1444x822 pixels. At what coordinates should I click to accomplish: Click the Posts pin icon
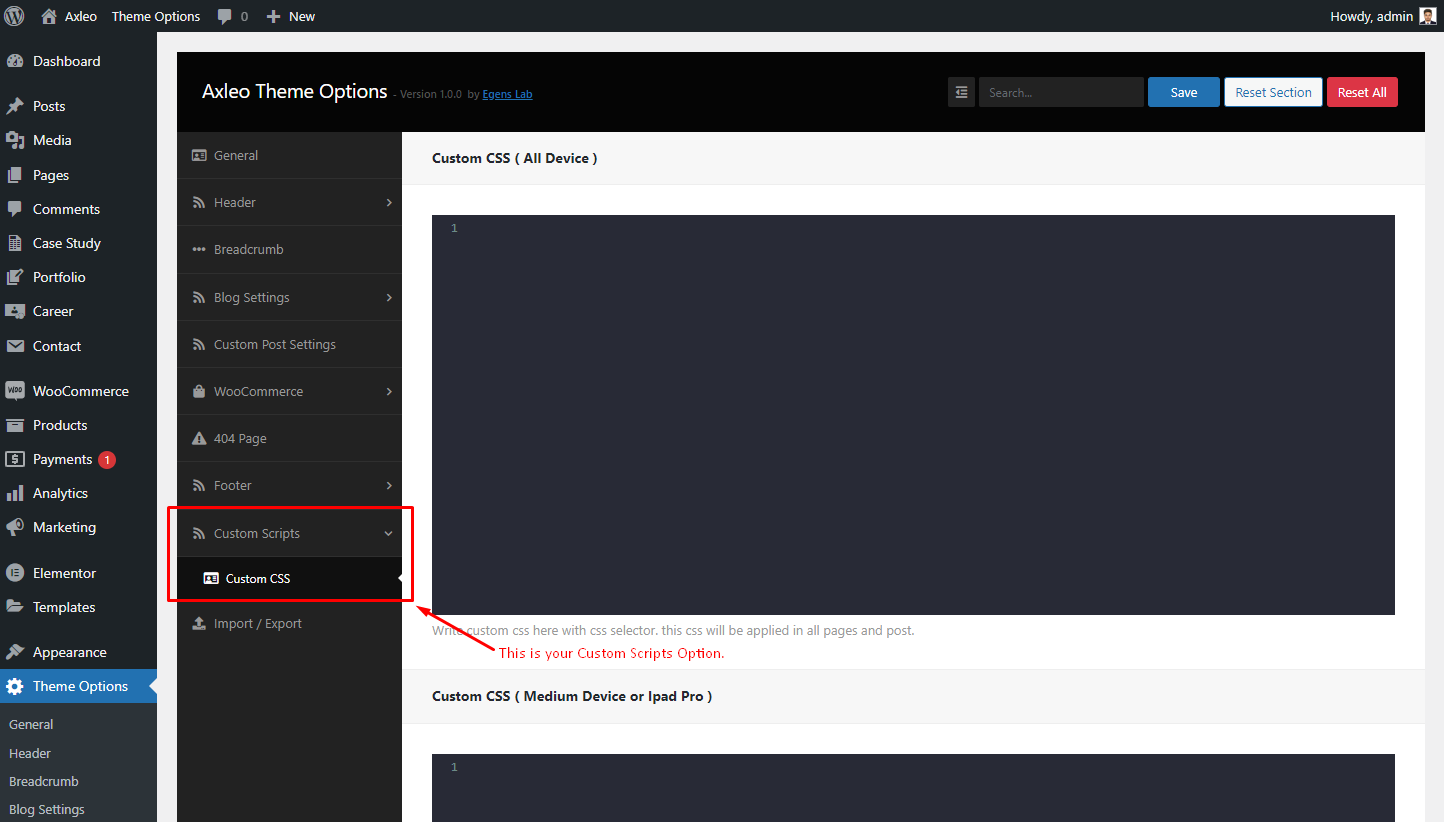coord(15,106)
